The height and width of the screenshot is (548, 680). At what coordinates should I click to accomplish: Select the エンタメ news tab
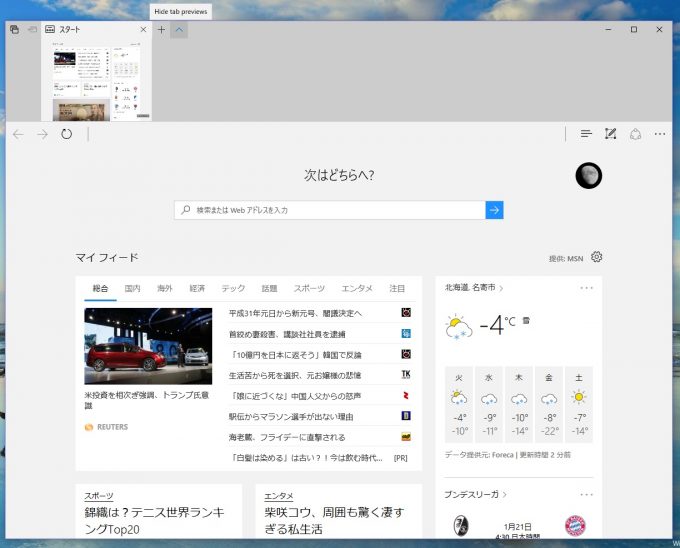tap(357, 288)
